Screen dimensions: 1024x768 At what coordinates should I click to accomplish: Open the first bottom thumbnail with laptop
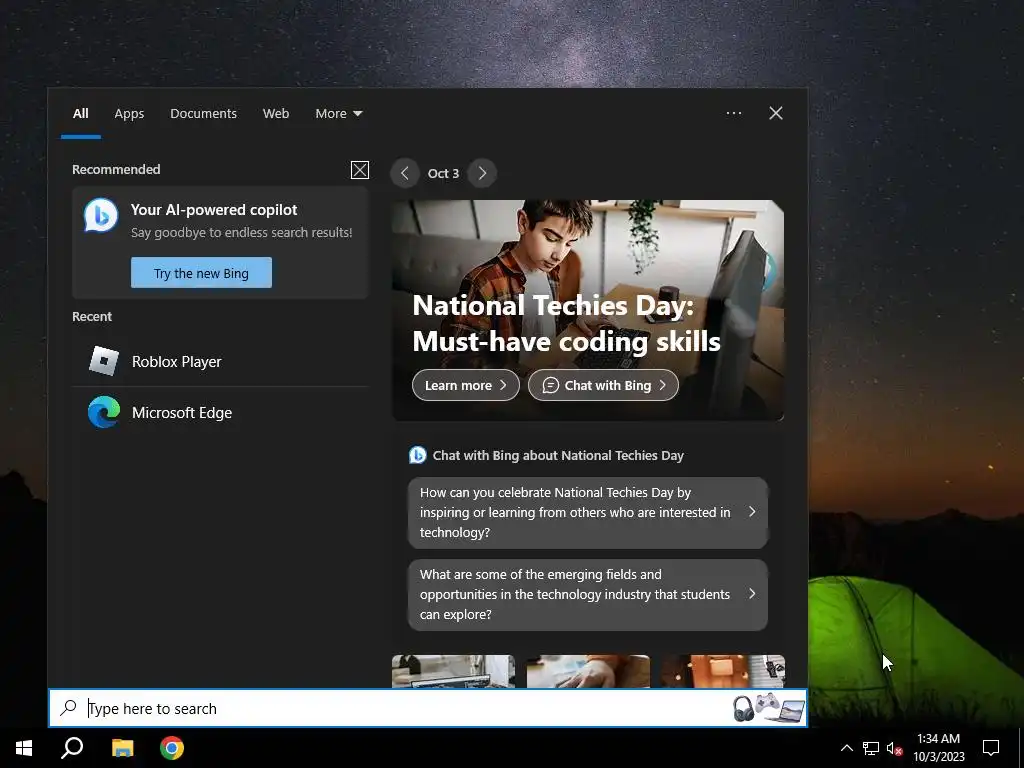(453, 671)
